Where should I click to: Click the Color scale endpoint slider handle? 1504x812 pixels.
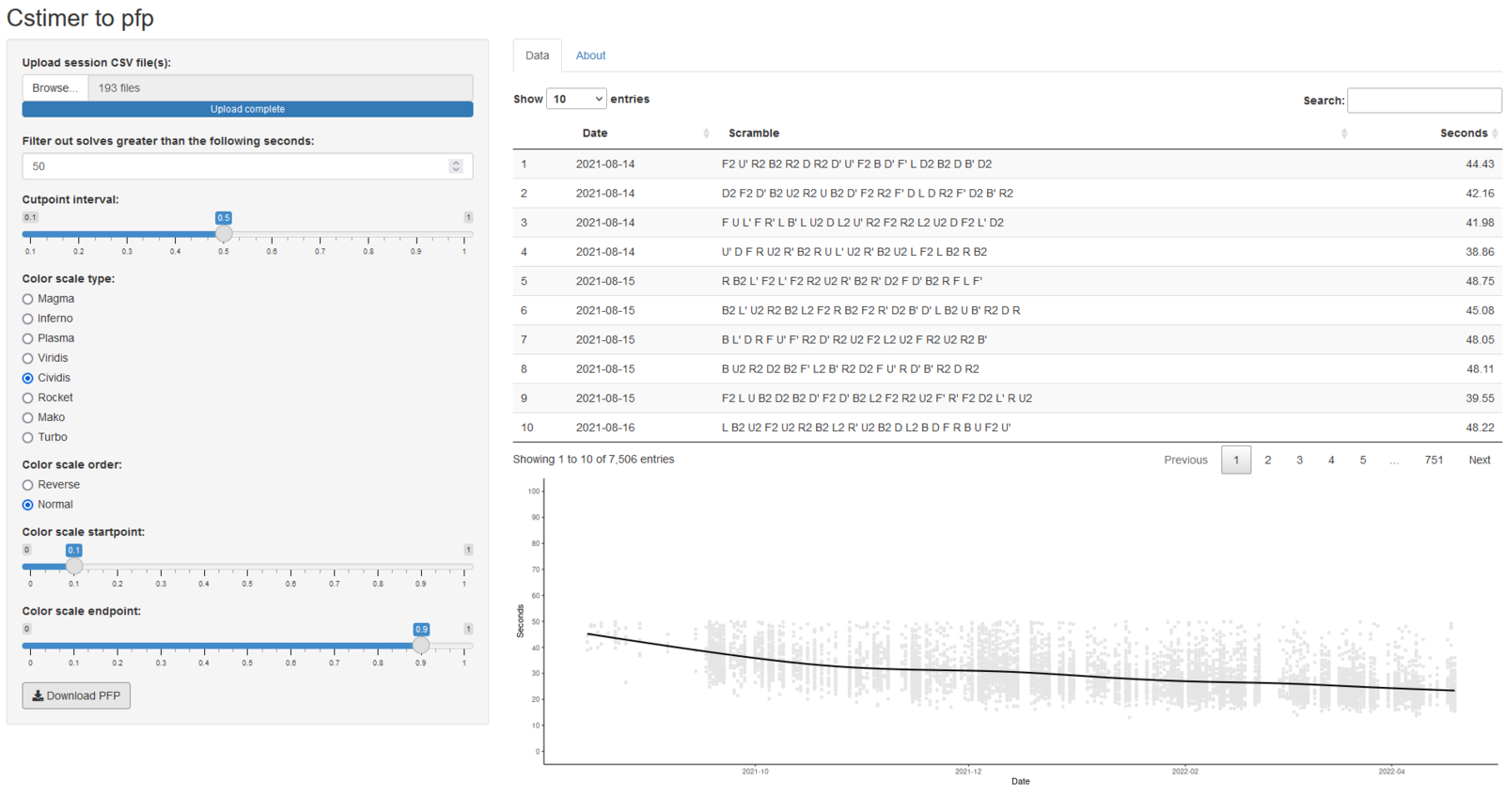tap(421, 646)
